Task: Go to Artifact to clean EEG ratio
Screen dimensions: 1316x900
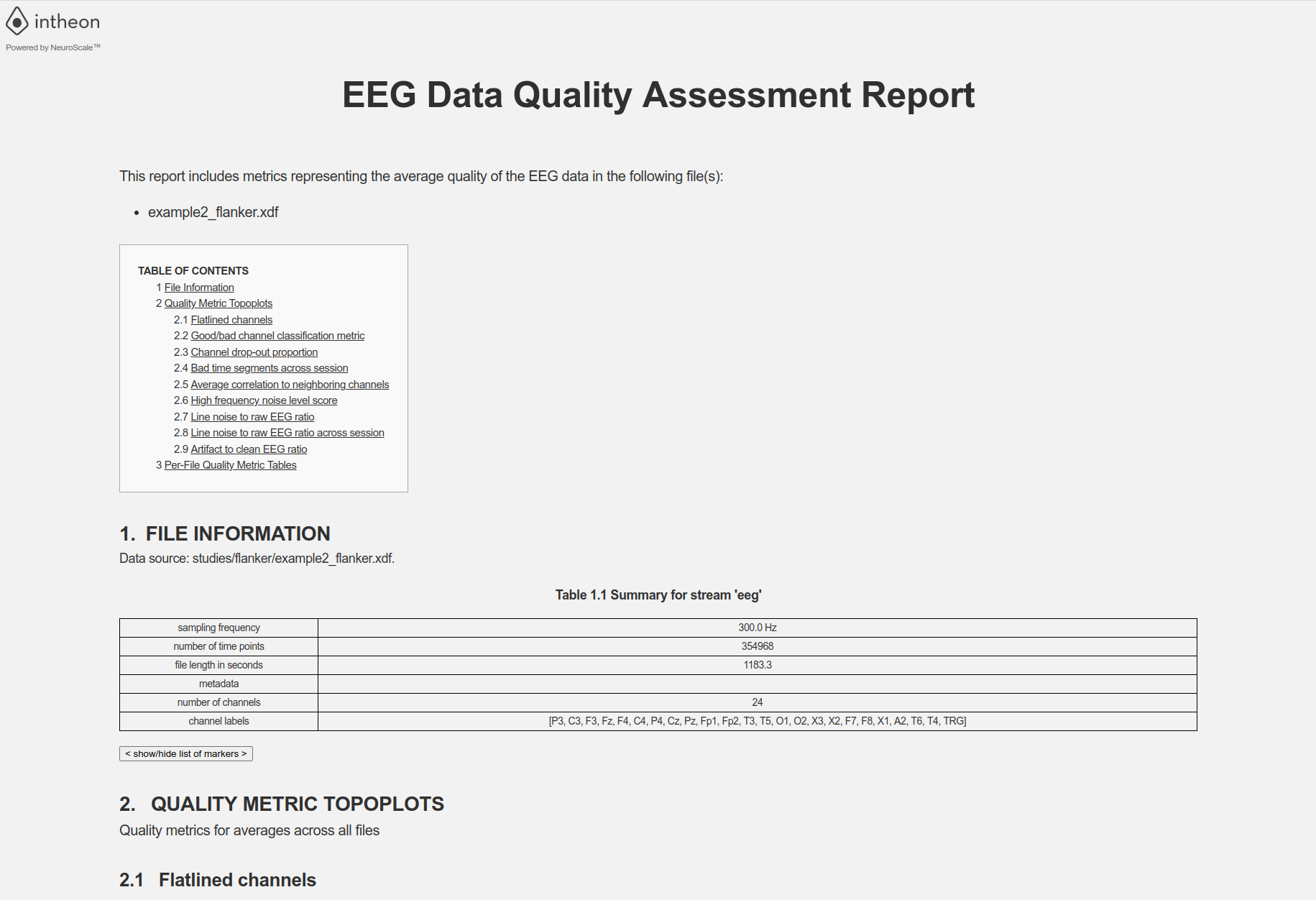Action: [x=249, y=449]
